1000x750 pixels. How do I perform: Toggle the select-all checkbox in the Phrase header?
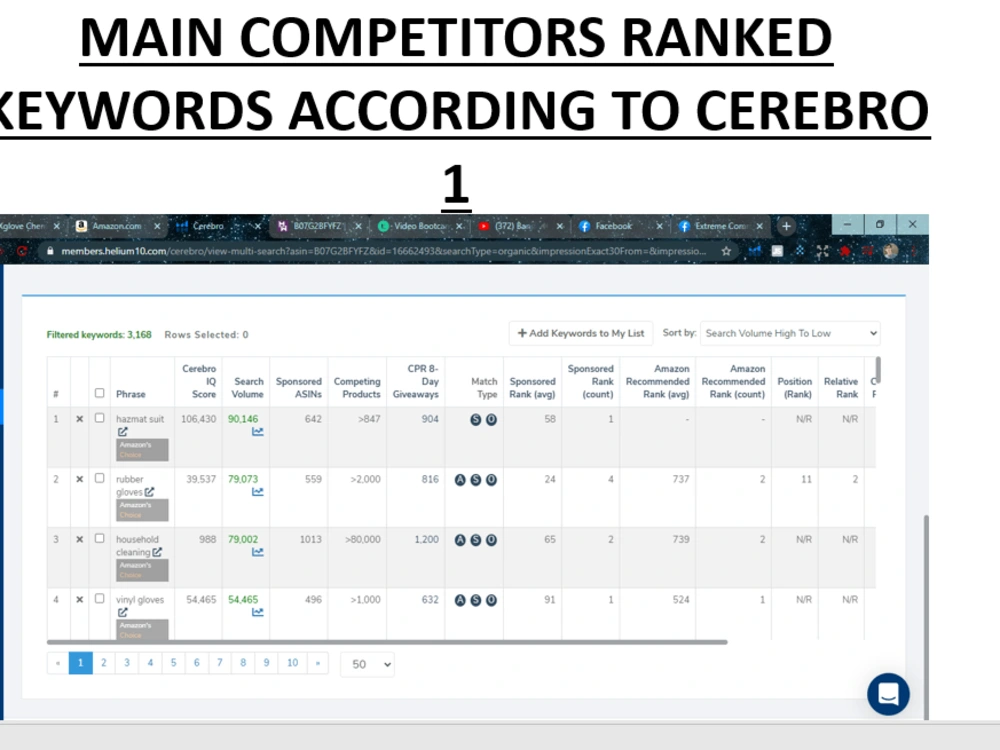pyautogui.click(x=99, y=393)
